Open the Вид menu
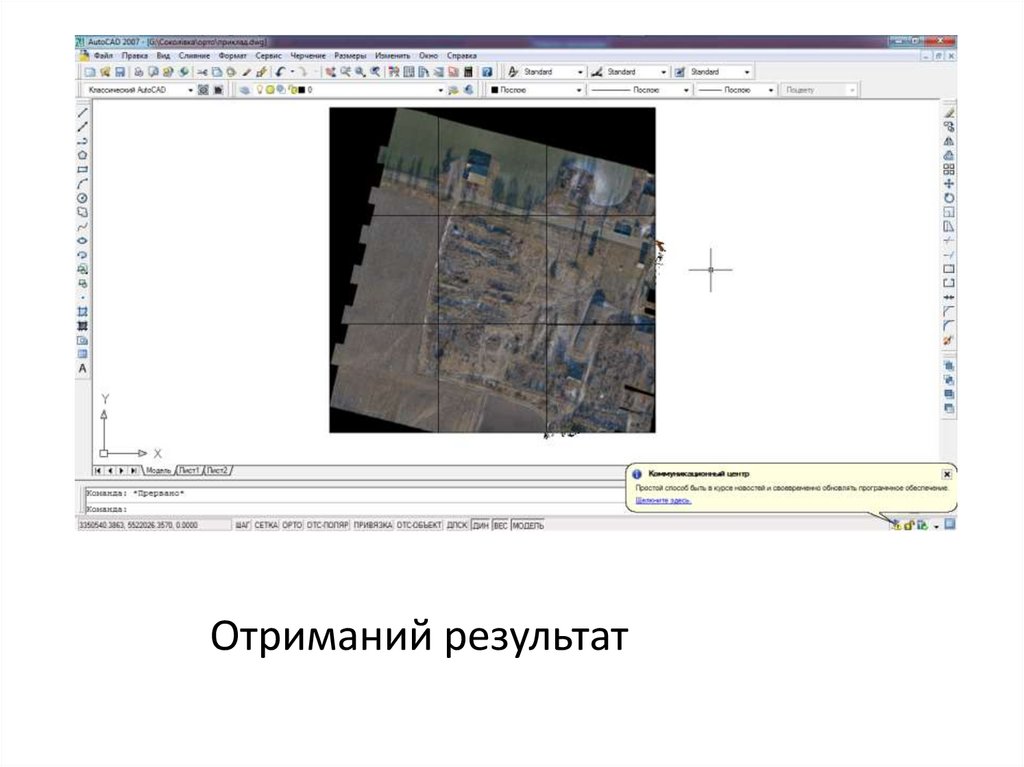Screen dimensions: 1024x767 pos(163,56)
